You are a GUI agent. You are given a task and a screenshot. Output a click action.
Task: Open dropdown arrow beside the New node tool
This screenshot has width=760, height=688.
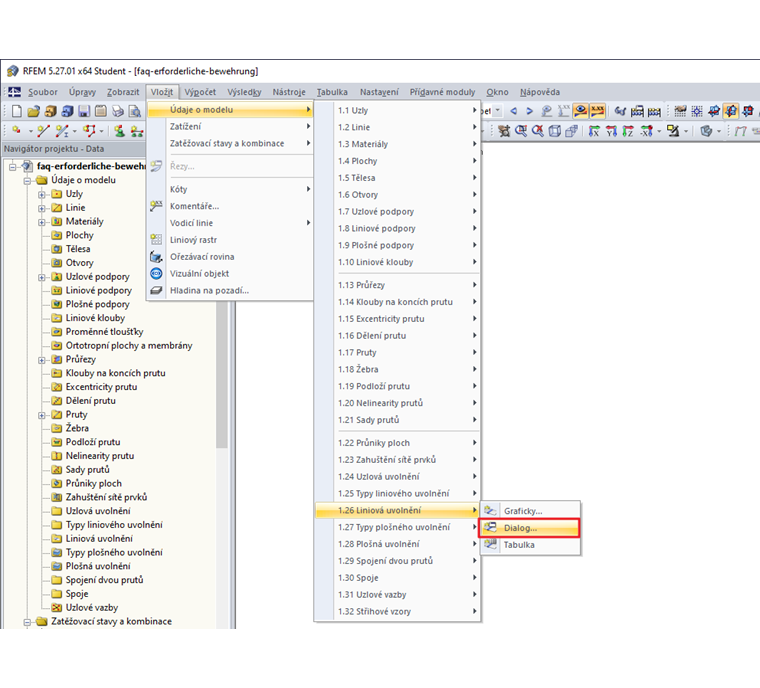point(31,131)
